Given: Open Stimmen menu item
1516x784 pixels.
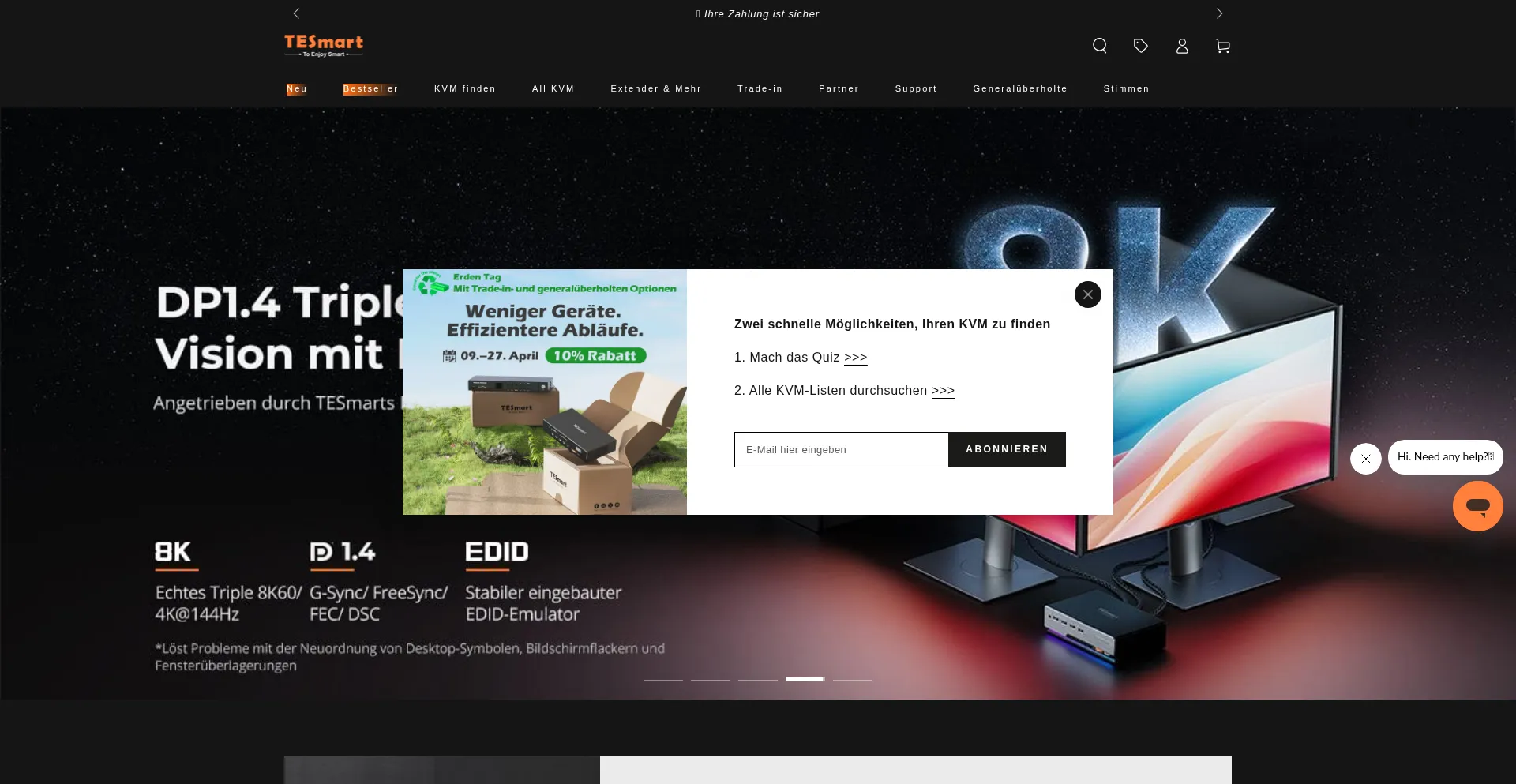Looking at the screenshot, I should coord(1127,88).
